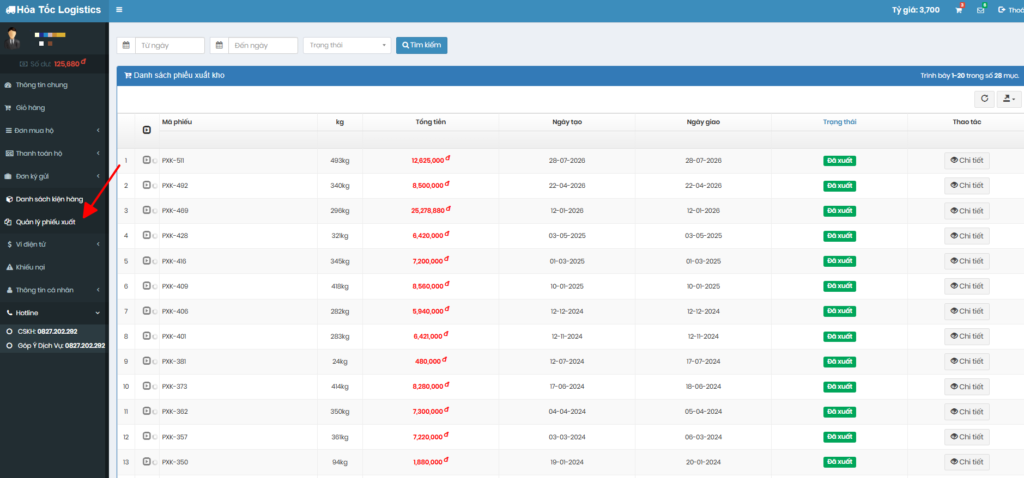Click the Ngày tạo column header
The width and height of the screenshot is (1024, 478).
pos(567,122)
